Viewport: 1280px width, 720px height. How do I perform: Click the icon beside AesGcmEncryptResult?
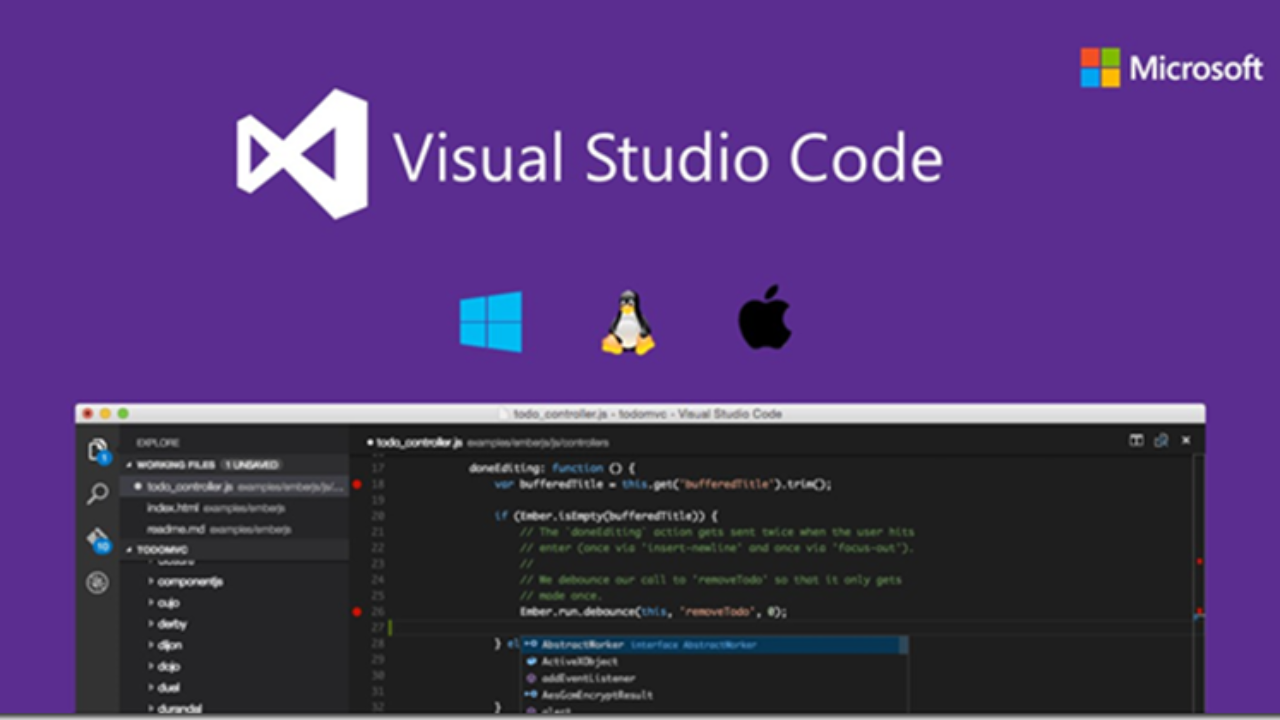point(531,694)
